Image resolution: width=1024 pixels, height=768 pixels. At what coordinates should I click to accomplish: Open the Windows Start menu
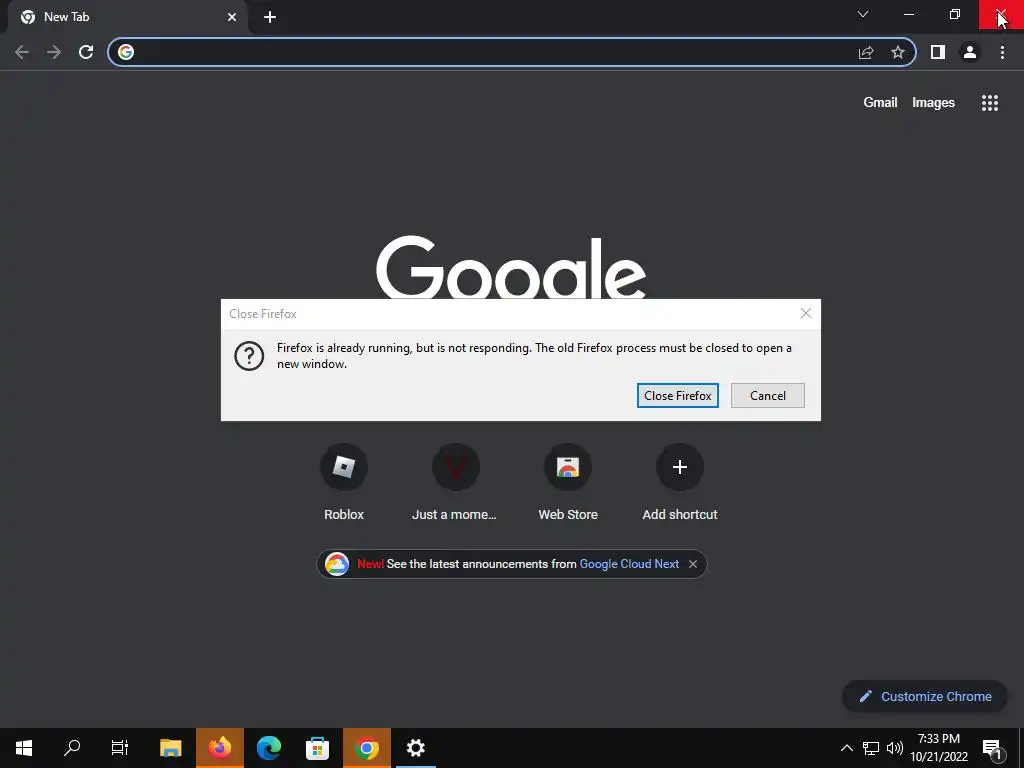point(24,748)
